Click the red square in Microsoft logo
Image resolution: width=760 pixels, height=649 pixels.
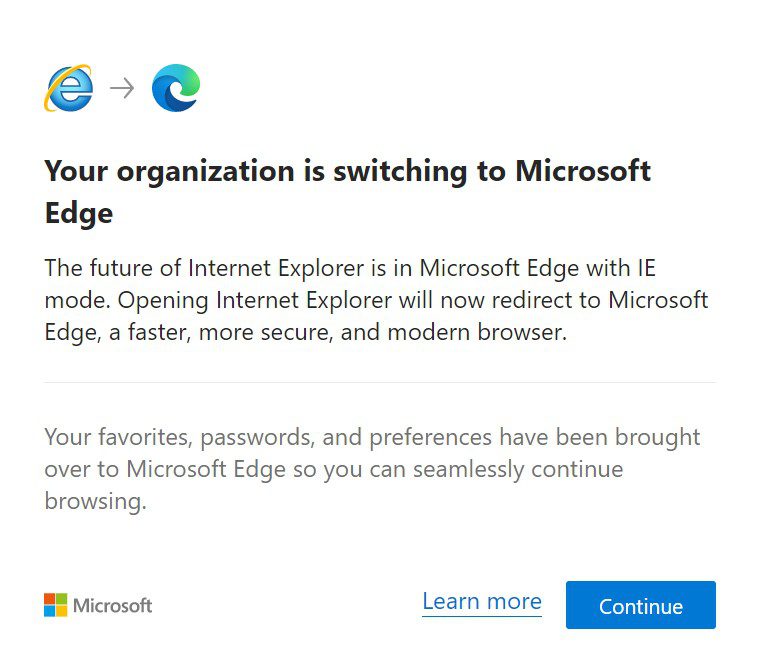coord(49,599)
